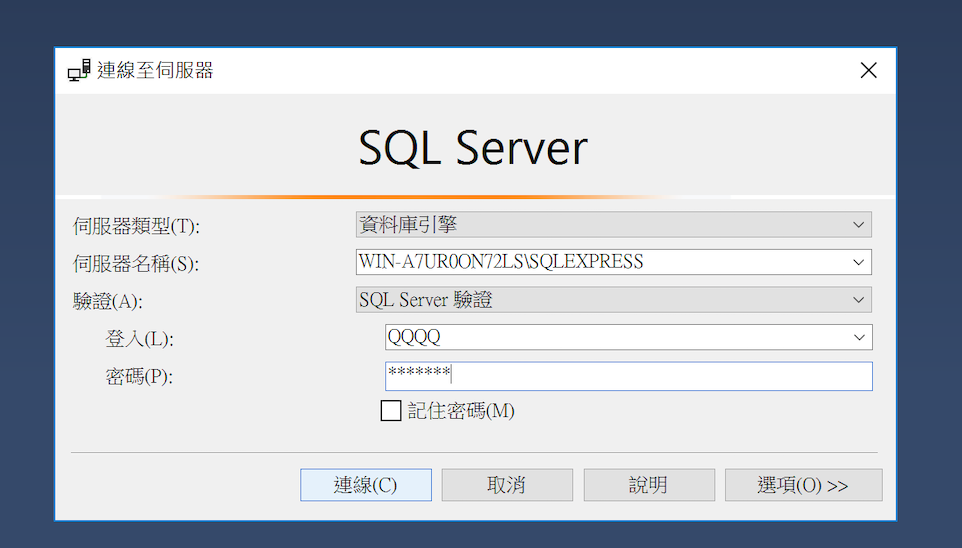
Task: Close the 連線至伺服器 dialog
Action: 868,71
